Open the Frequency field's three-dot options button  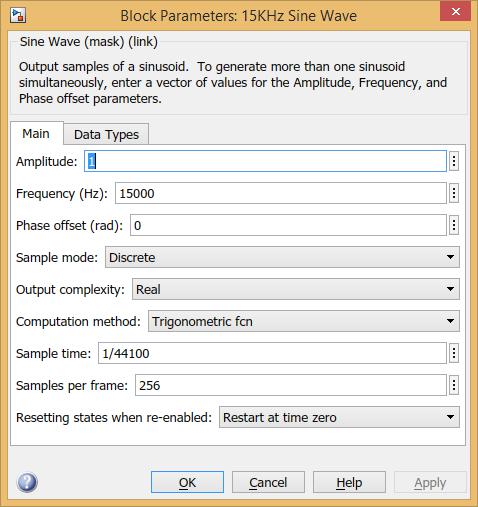pyautogui.click(x=454, y=193)
